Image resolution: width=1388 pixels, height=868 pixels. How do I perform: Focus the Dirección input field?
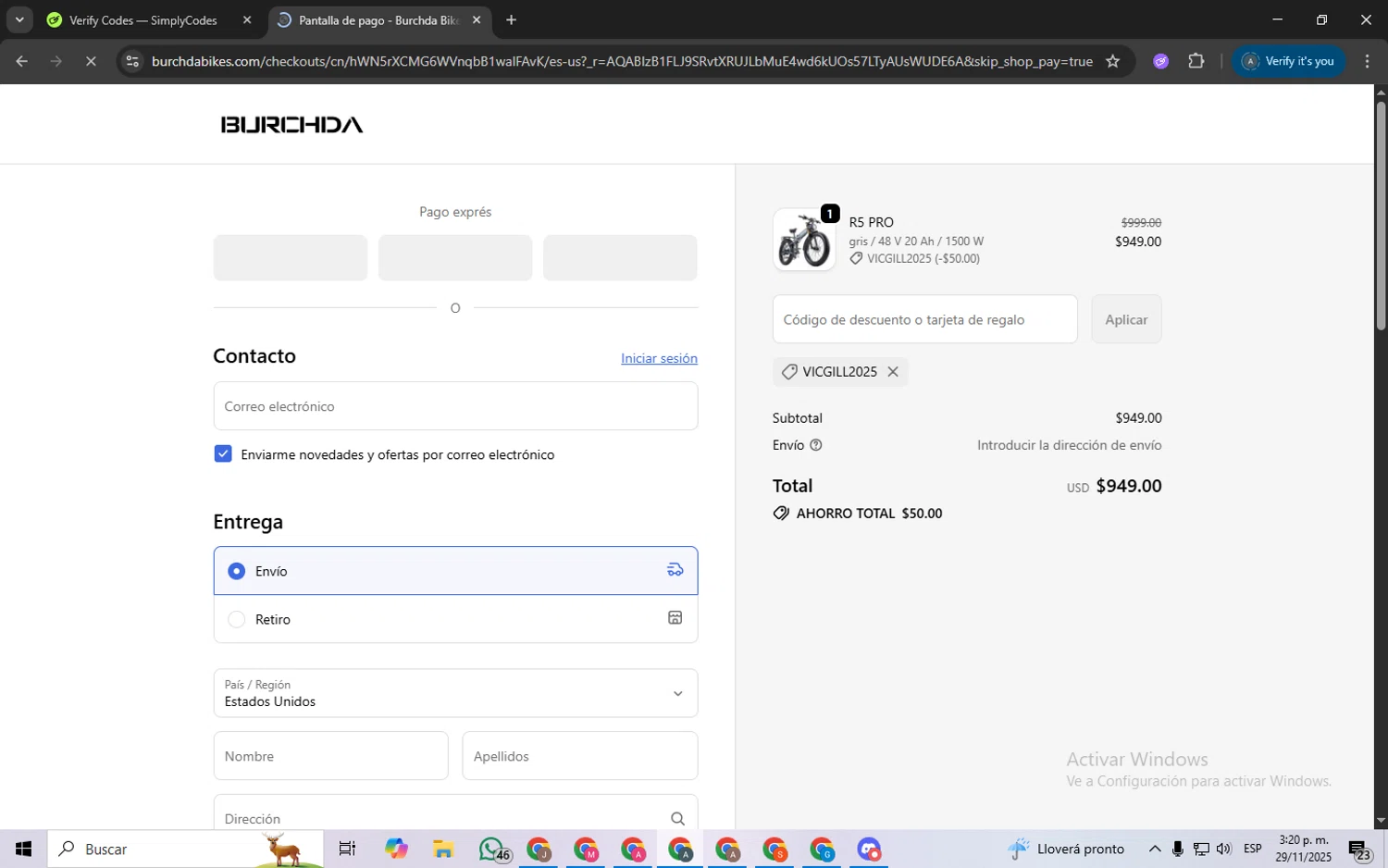455,814
